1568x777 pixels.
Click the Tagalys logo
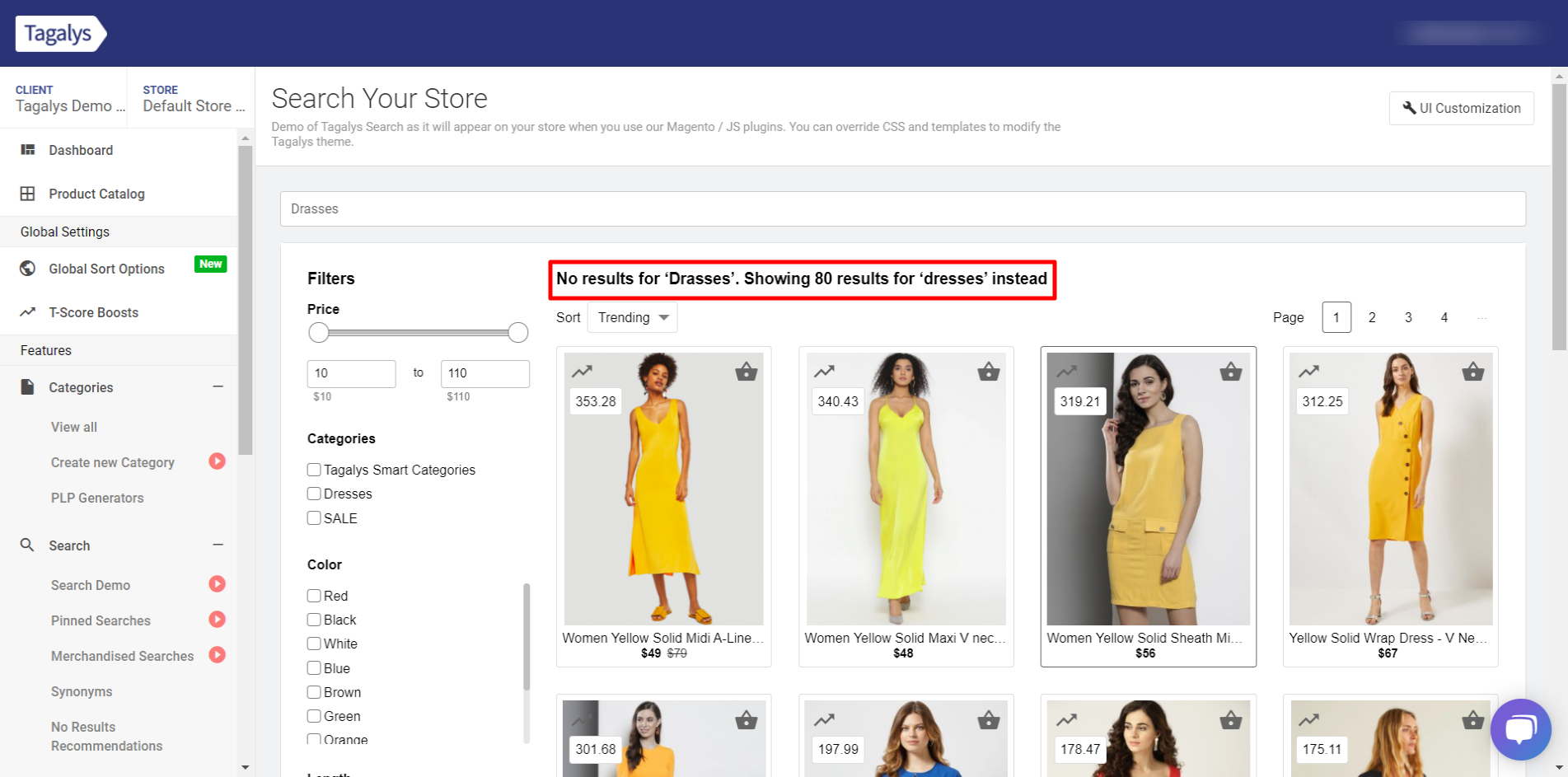tap(61, 34)
